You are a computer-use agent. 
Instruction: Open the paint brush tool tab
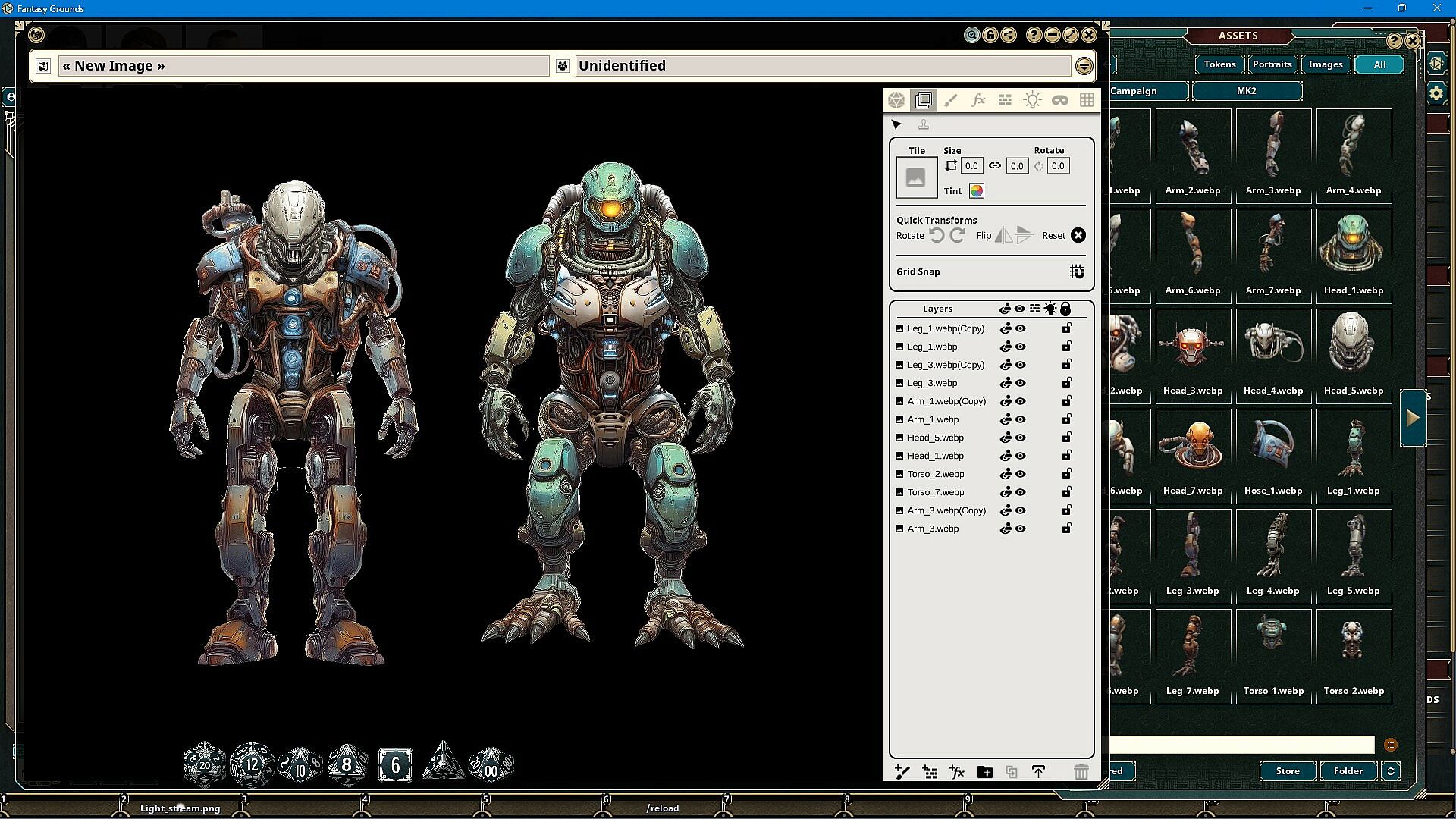tap(951, 100)
